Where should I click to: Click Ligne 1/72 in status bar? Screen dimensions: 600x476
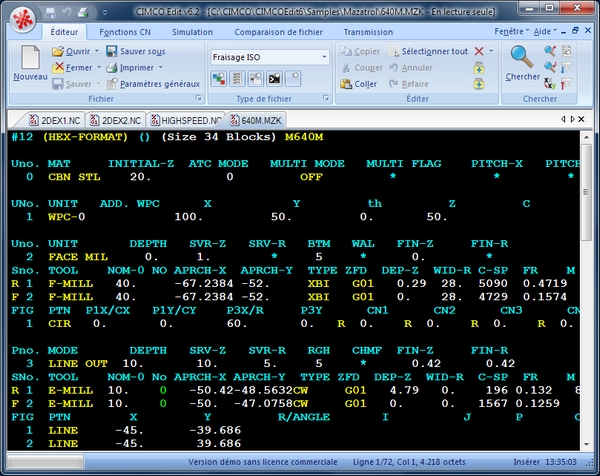point(372,462)
